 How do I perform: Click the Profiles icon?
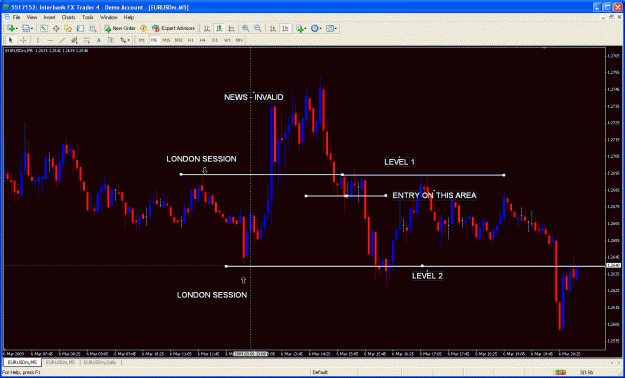(x=26, y=28)
